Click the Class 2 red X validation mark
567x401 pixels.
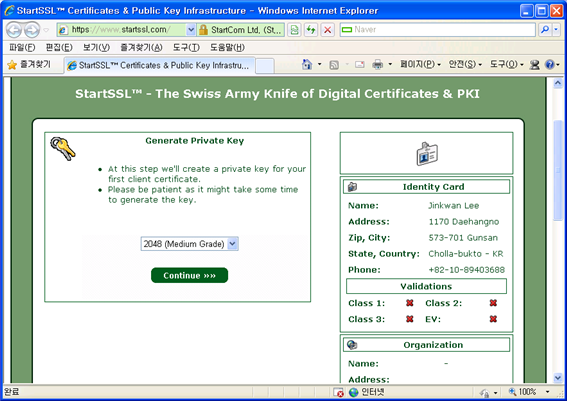pos(493,303)
